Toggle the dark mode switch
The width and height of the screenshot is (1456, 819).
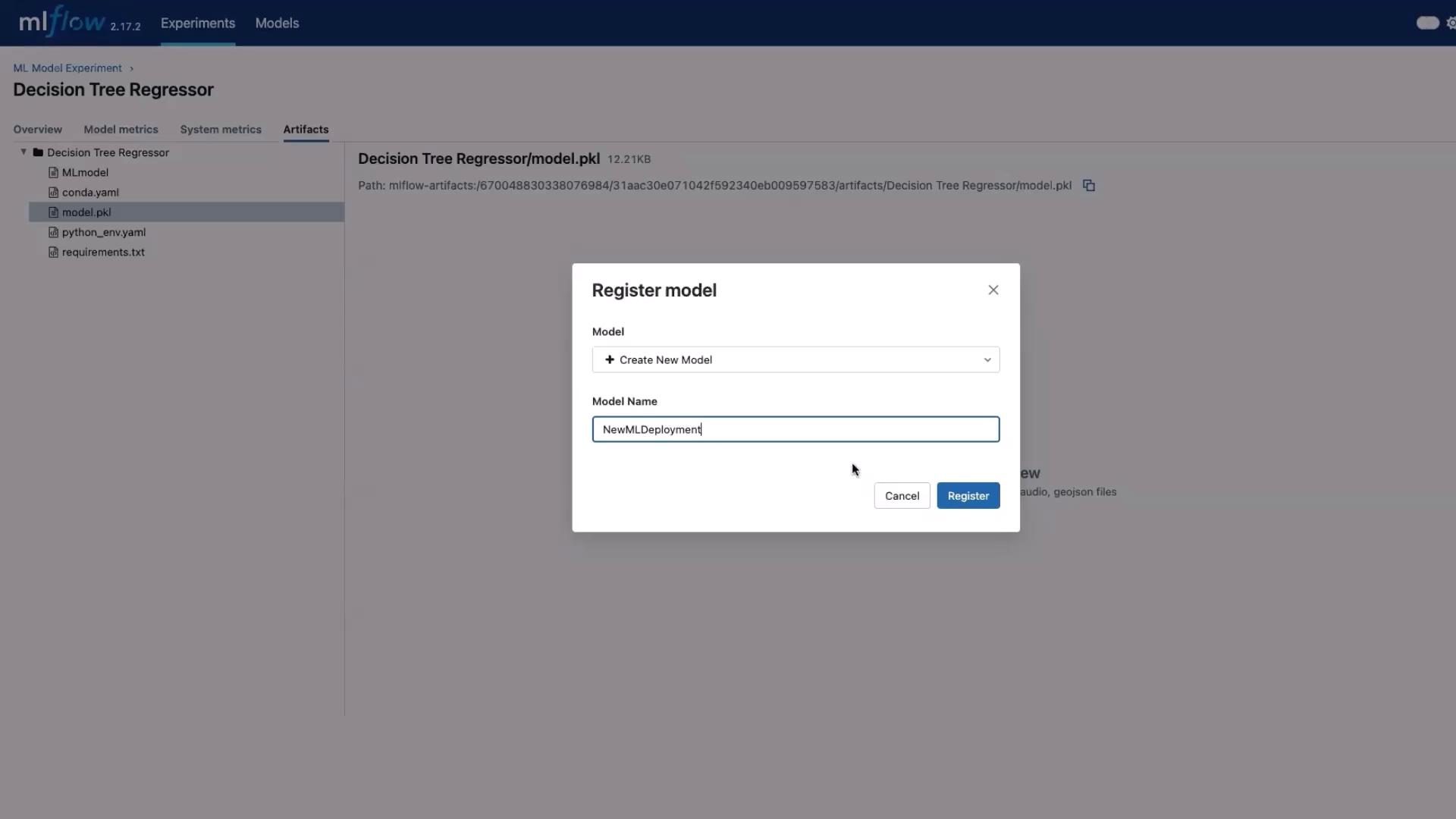pyautogui.click(x=1426, y=23)
